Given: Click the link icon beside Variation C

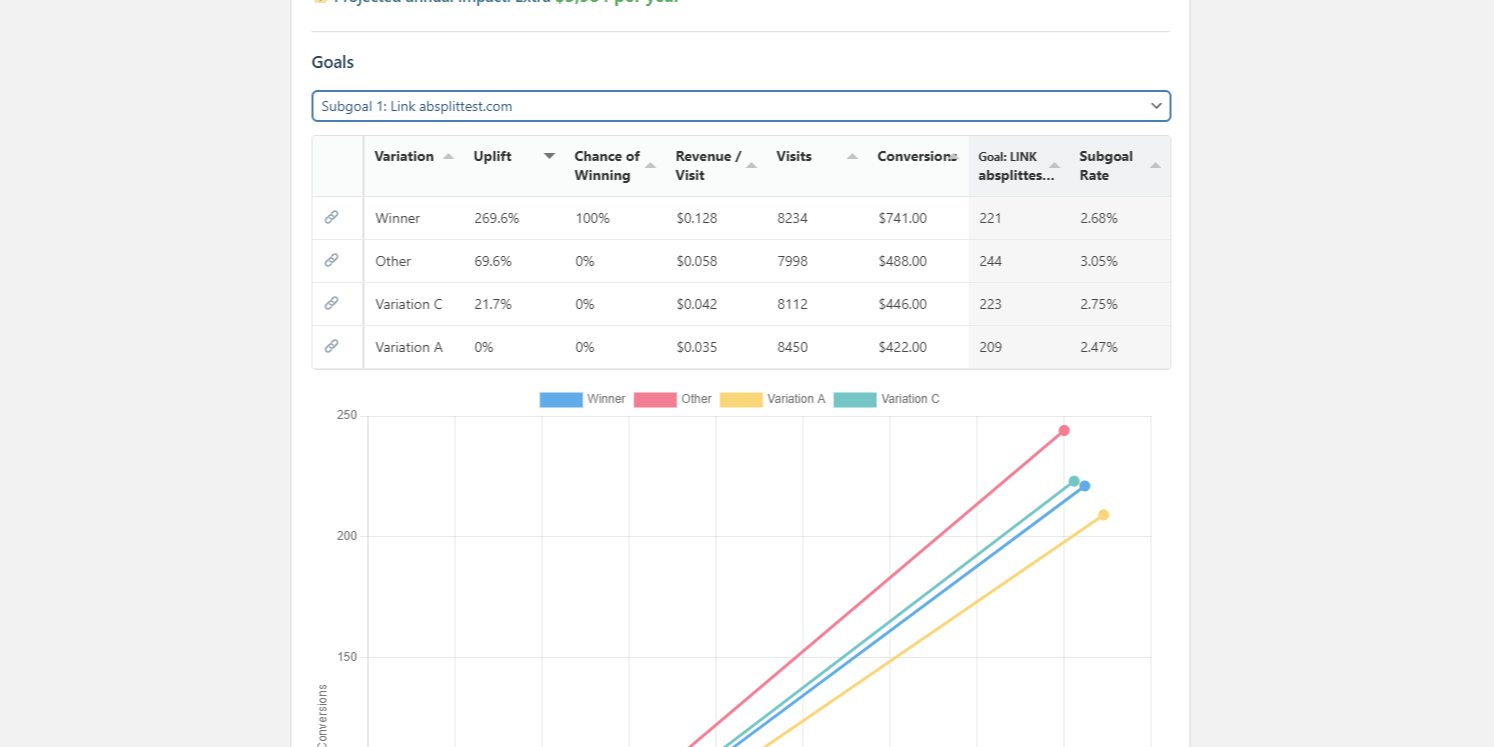Looking at the screenshot, I should [331, 303].
